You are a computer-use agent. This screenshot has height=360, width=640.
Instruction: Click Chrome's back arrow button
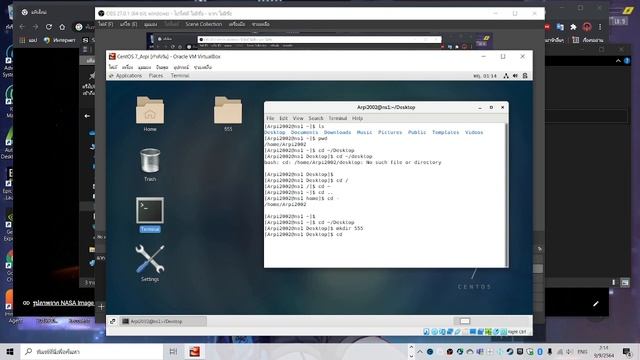pos(22,27)
